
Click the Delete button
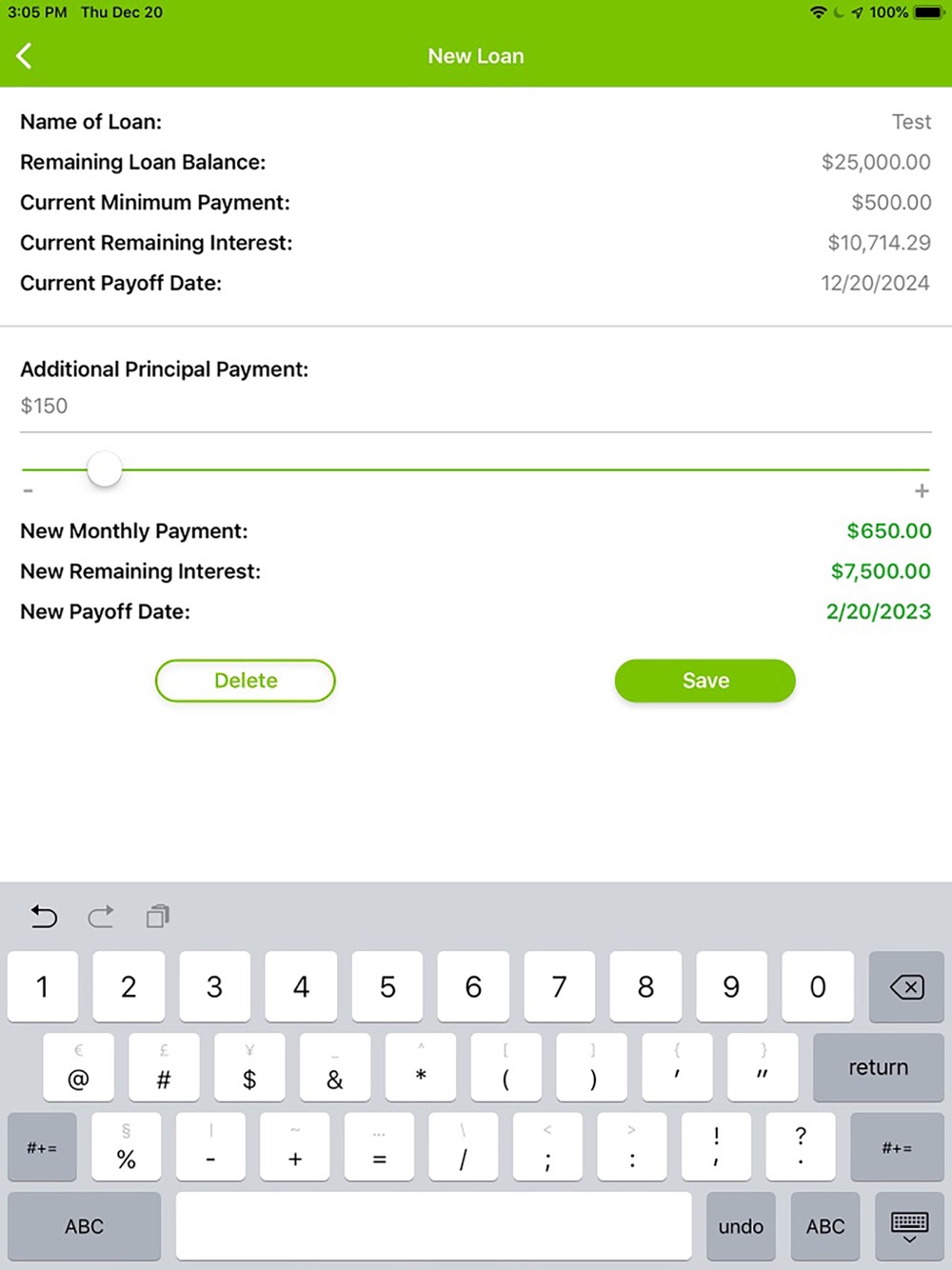pyautogui.click(x=246, y=681)
